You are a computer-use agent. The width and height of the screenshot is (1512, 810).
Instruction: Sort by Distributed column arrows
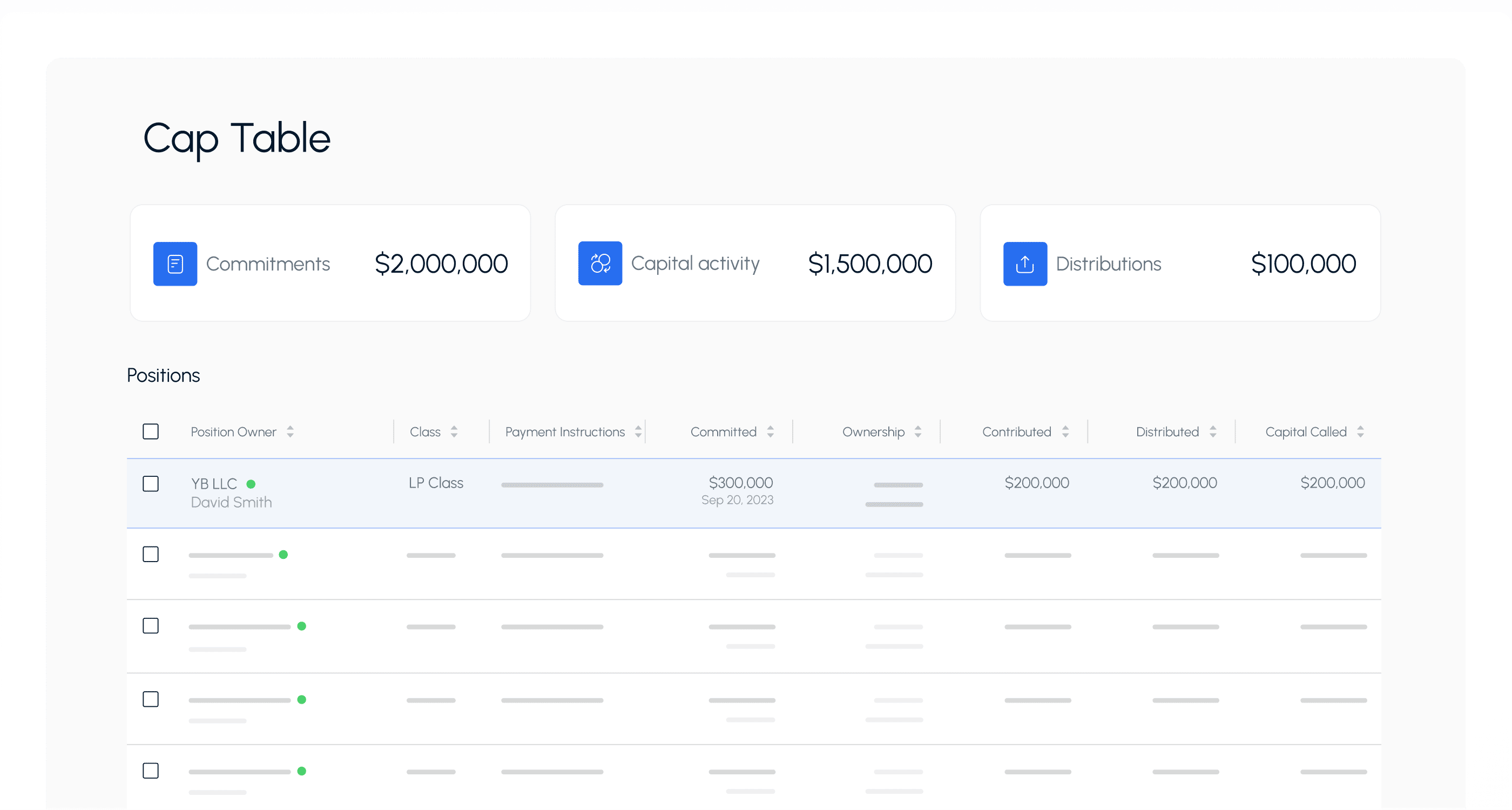1213,432
